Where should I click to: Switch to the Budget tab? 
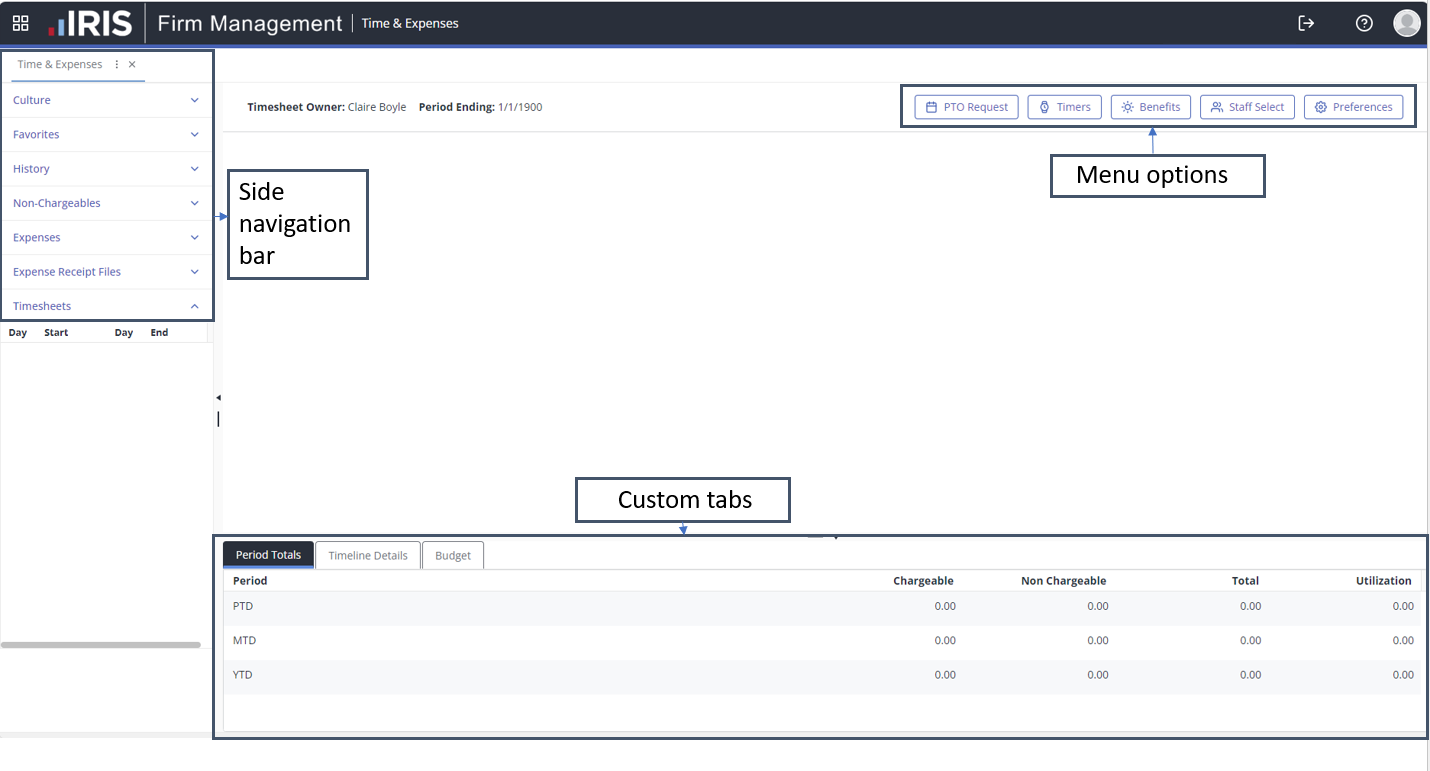click(453, 556)
